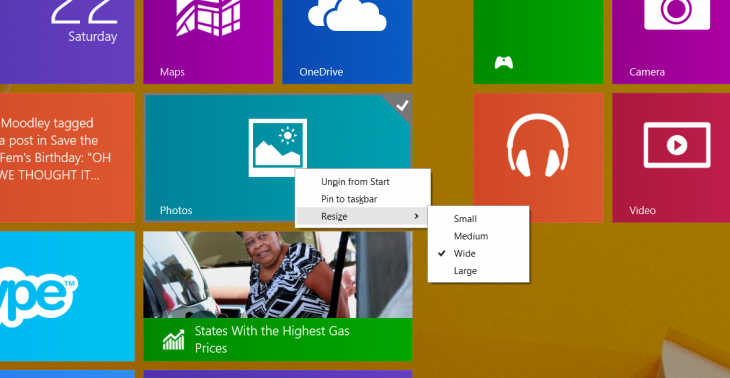Viewport: 730px width, 378px height.
Task: Click the Photos picture icon
Action: coord(277,148)
